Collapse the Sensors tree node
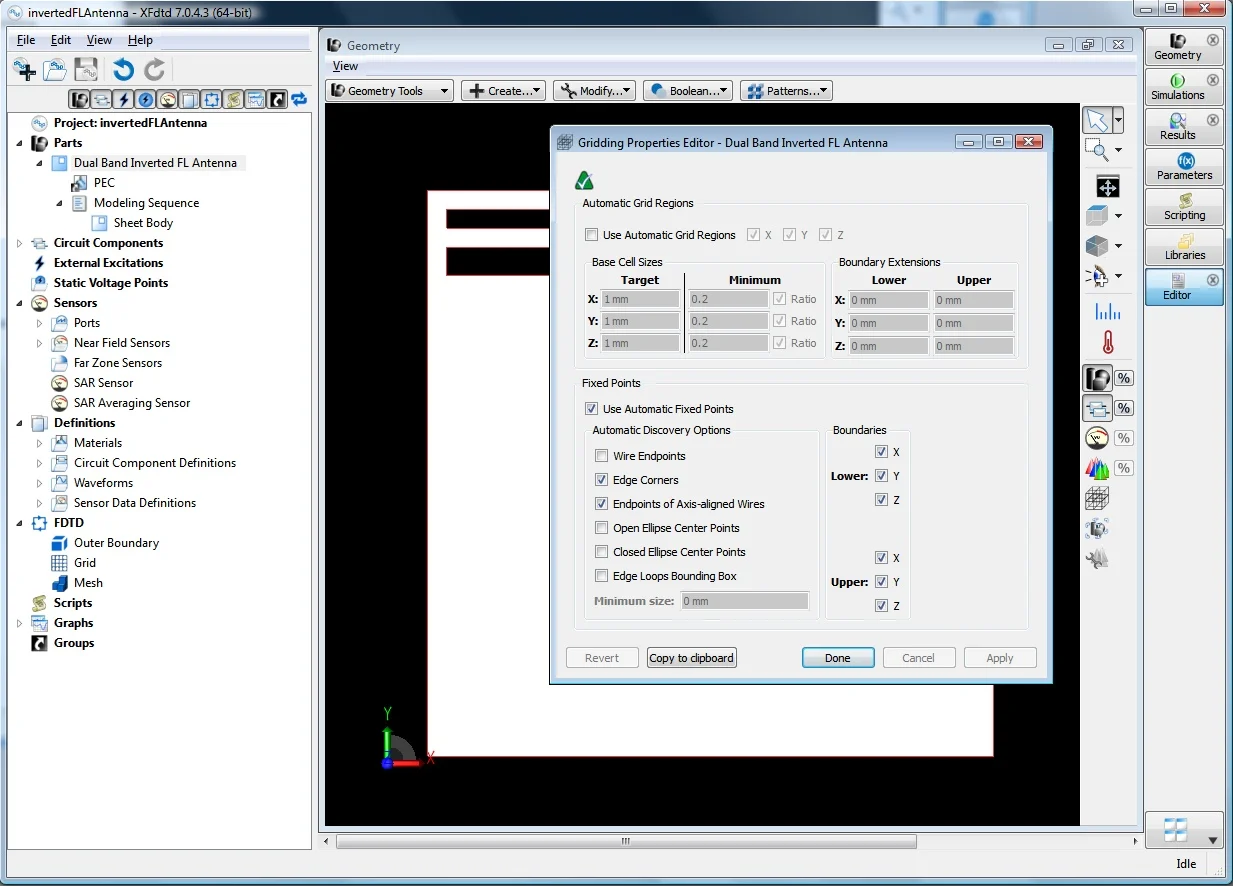This screenshot has height=886, width=1233. 20,303
